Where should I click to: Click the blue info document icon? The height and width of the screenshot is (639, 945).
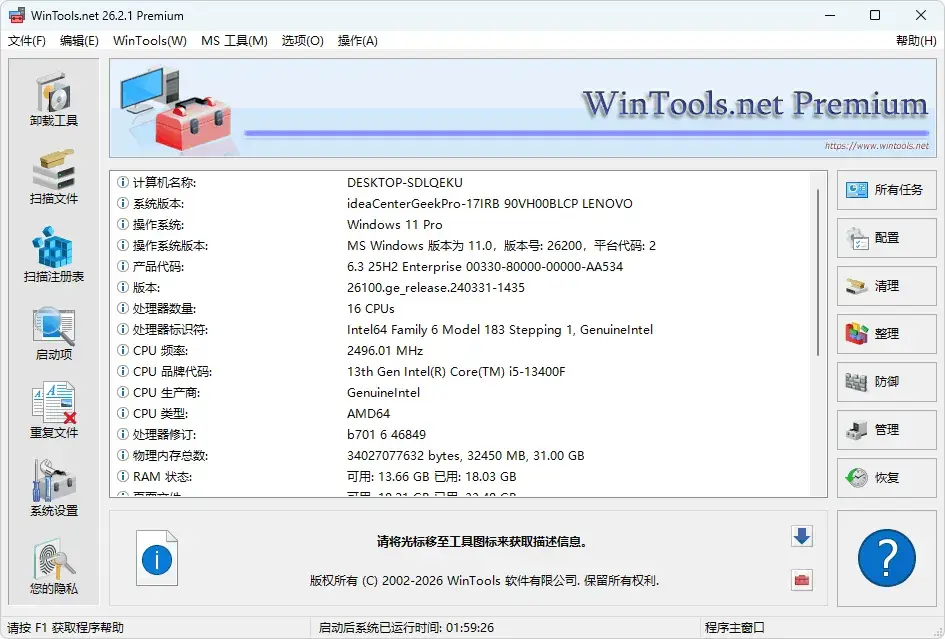tap(157, 558)
